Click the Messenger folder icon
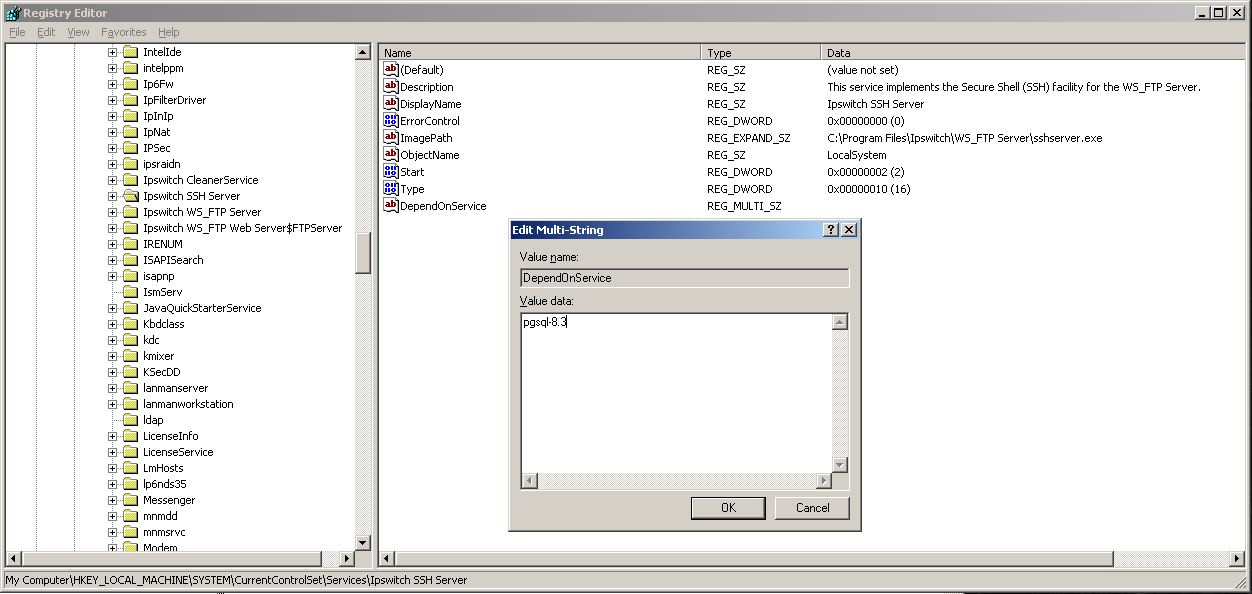Screen dimensions: 1252x594 click(130, 500)
